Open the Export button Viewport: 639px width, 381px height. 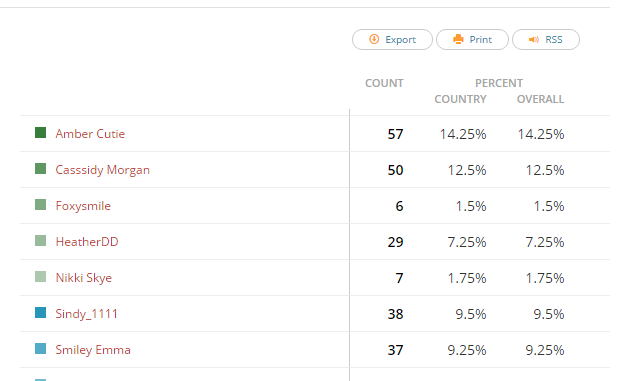(392, 40)
